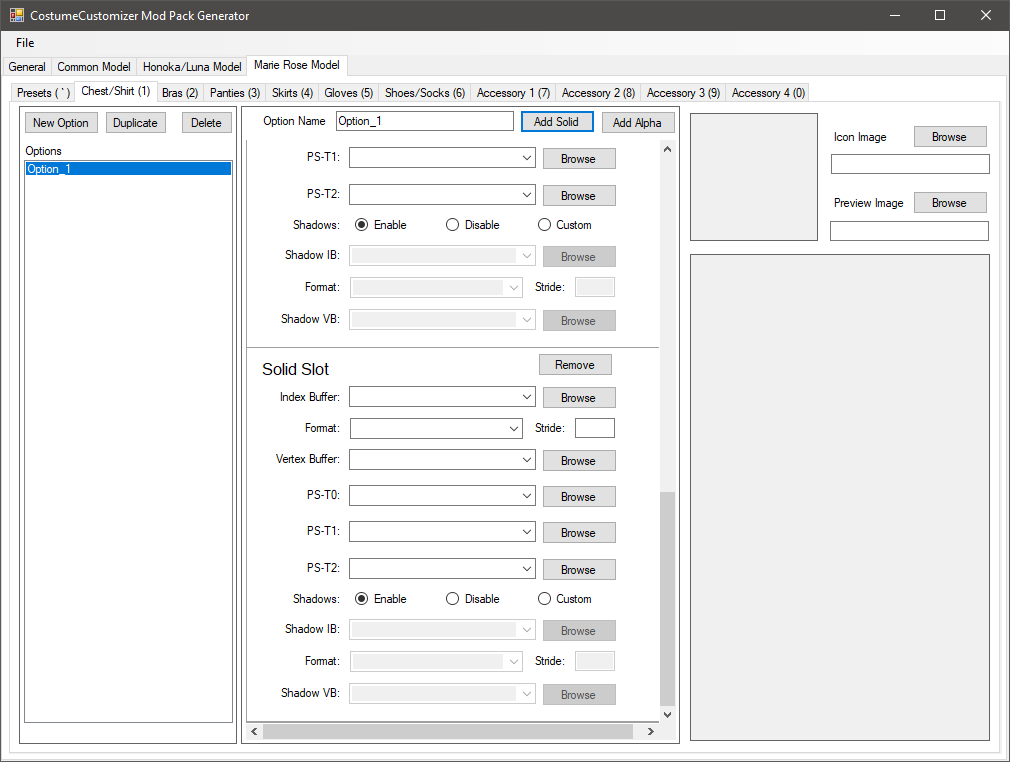The image size is (1010, 762).
Task: Expand the upper PS-T2 dropdown
Action: 526,195
